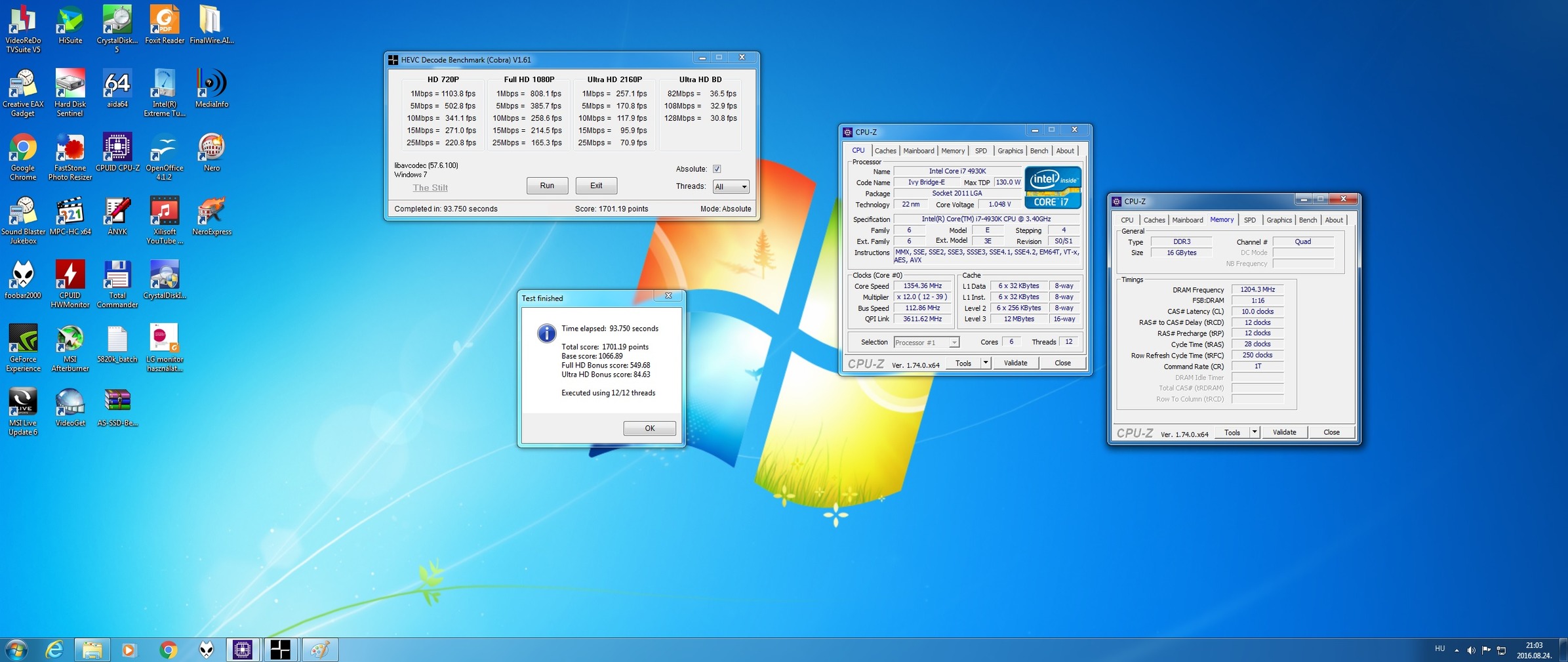Toggle the Absolute checkbox

[x=717, y=169]
